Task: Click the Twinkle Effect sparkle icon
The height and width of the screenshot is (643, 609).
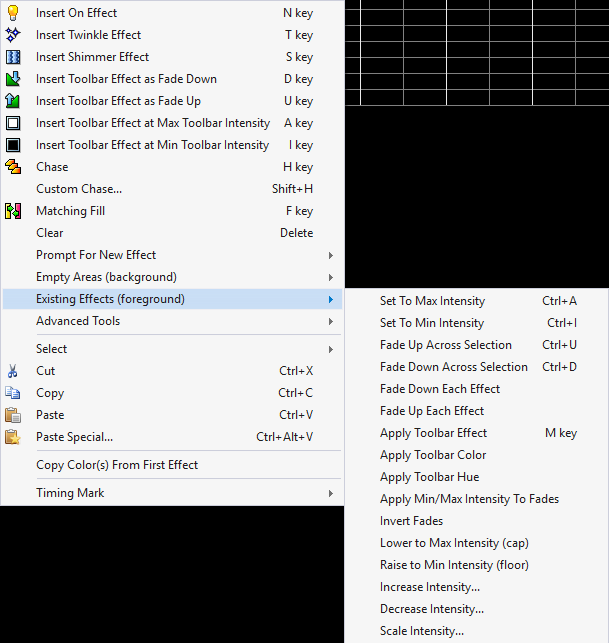Action: tap(13, 35)
